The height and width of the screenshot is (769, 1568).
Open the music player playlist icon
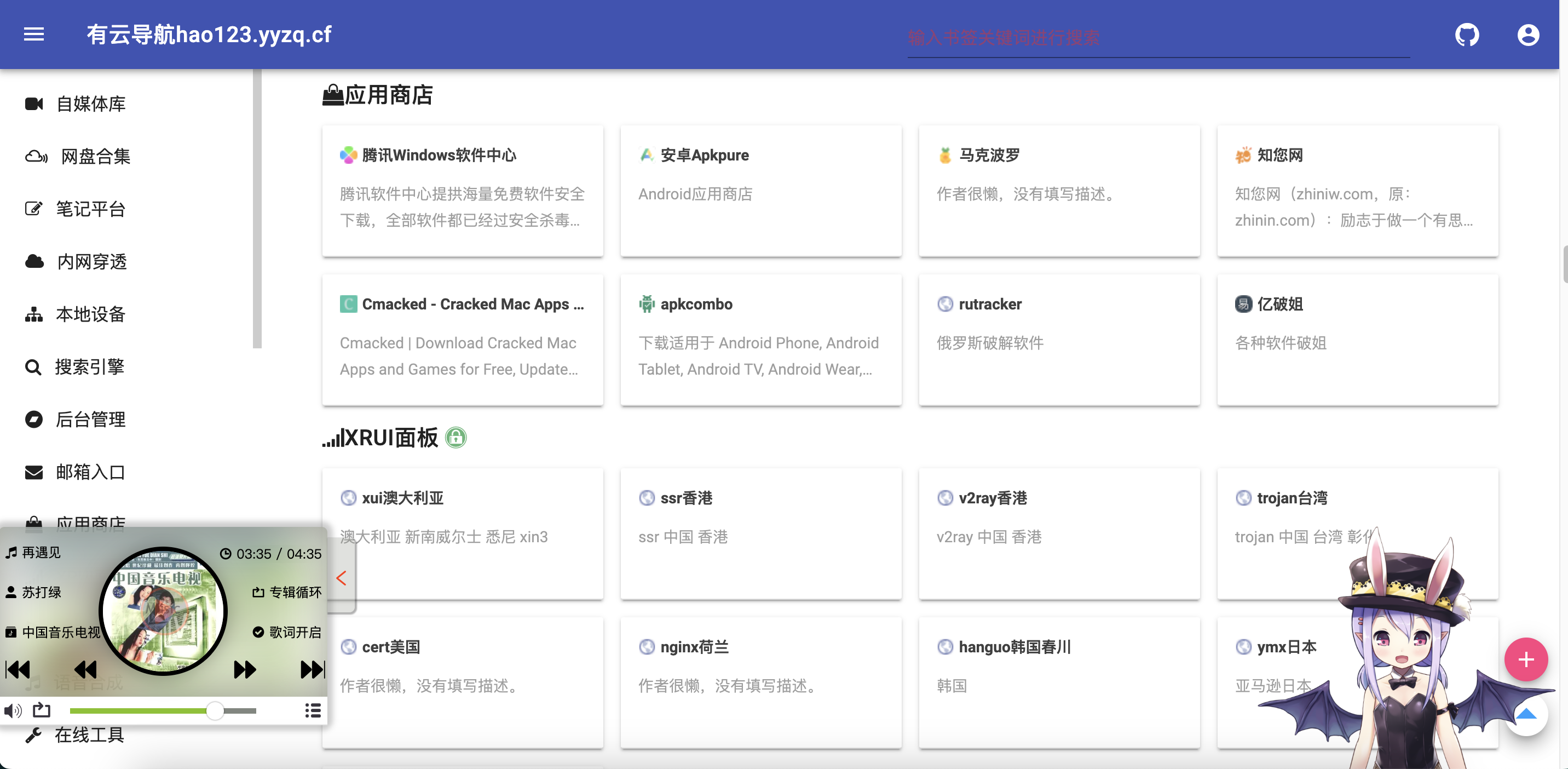tap(313, 710)
